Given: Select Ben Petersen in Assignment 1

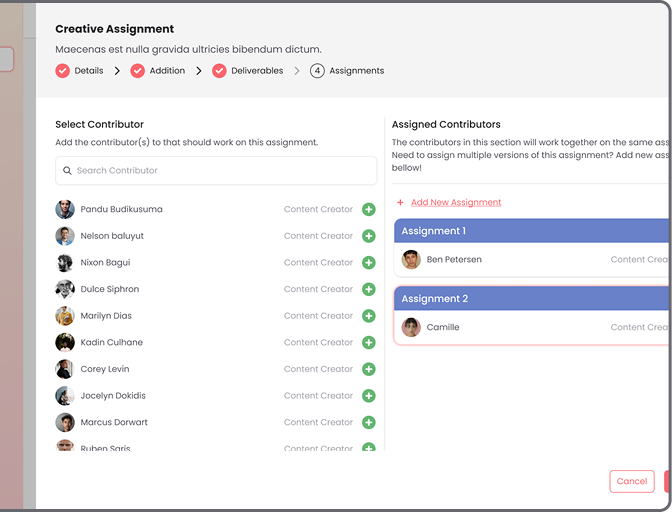Looking at the screenshot, I should (x=454, y=260).
